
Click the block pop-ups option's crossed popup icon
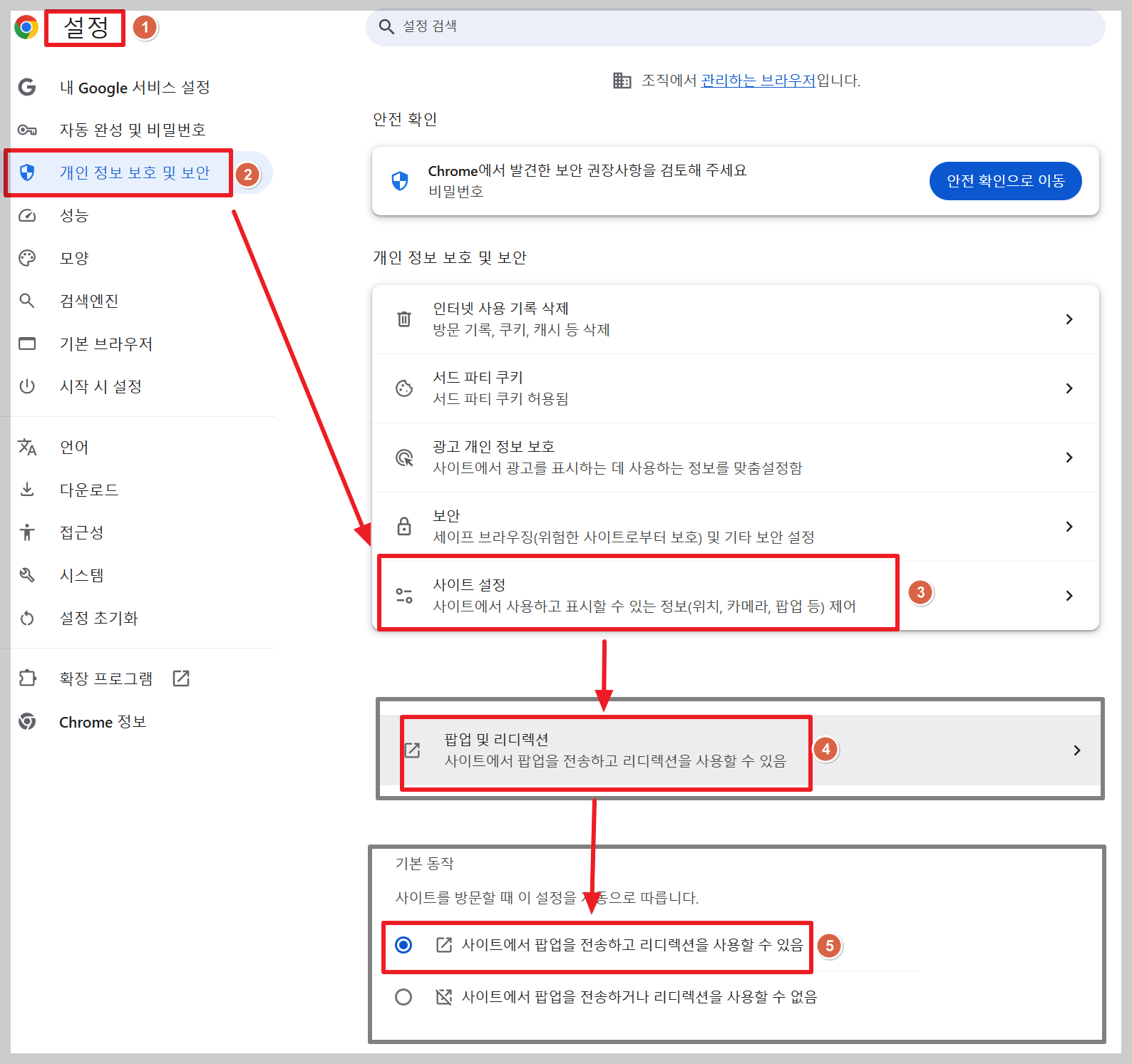(444, 996)
